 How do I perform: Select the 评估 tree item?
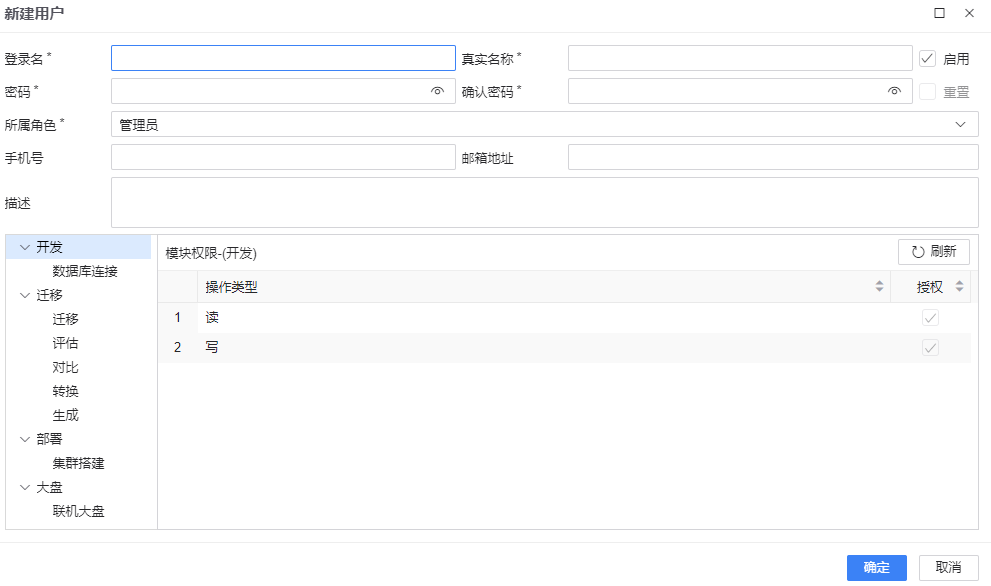point(65,343)
